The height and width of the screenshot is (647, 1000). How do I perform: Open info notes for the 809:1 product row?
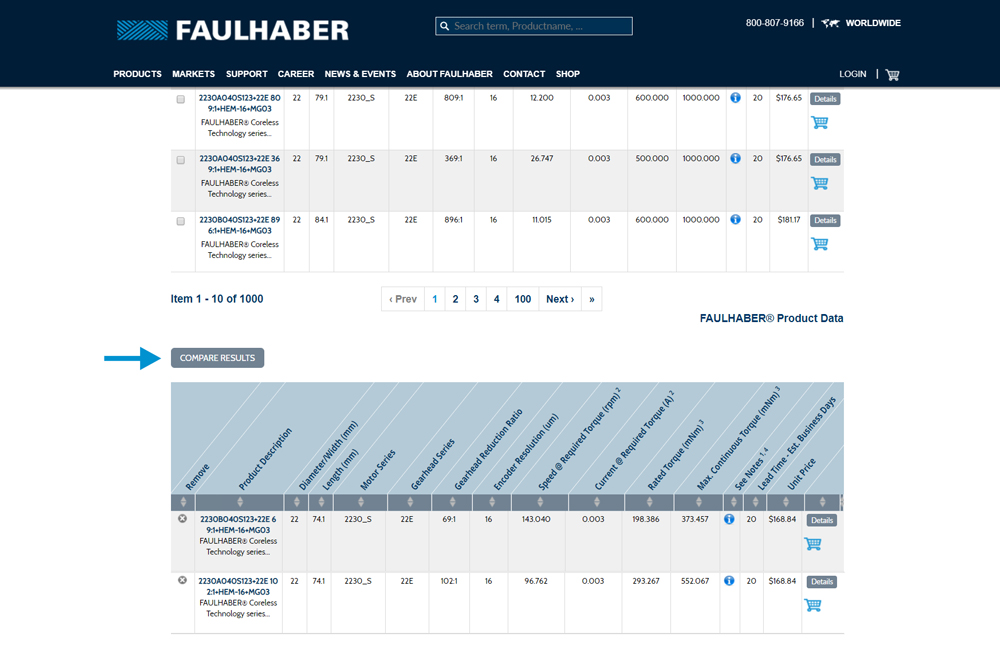point(735,98)
